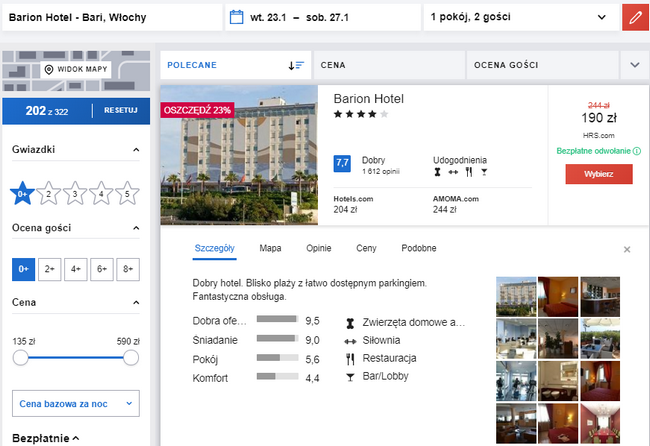Select the 5 star filter
Screen dimensions: 650x446
[127, 193]
